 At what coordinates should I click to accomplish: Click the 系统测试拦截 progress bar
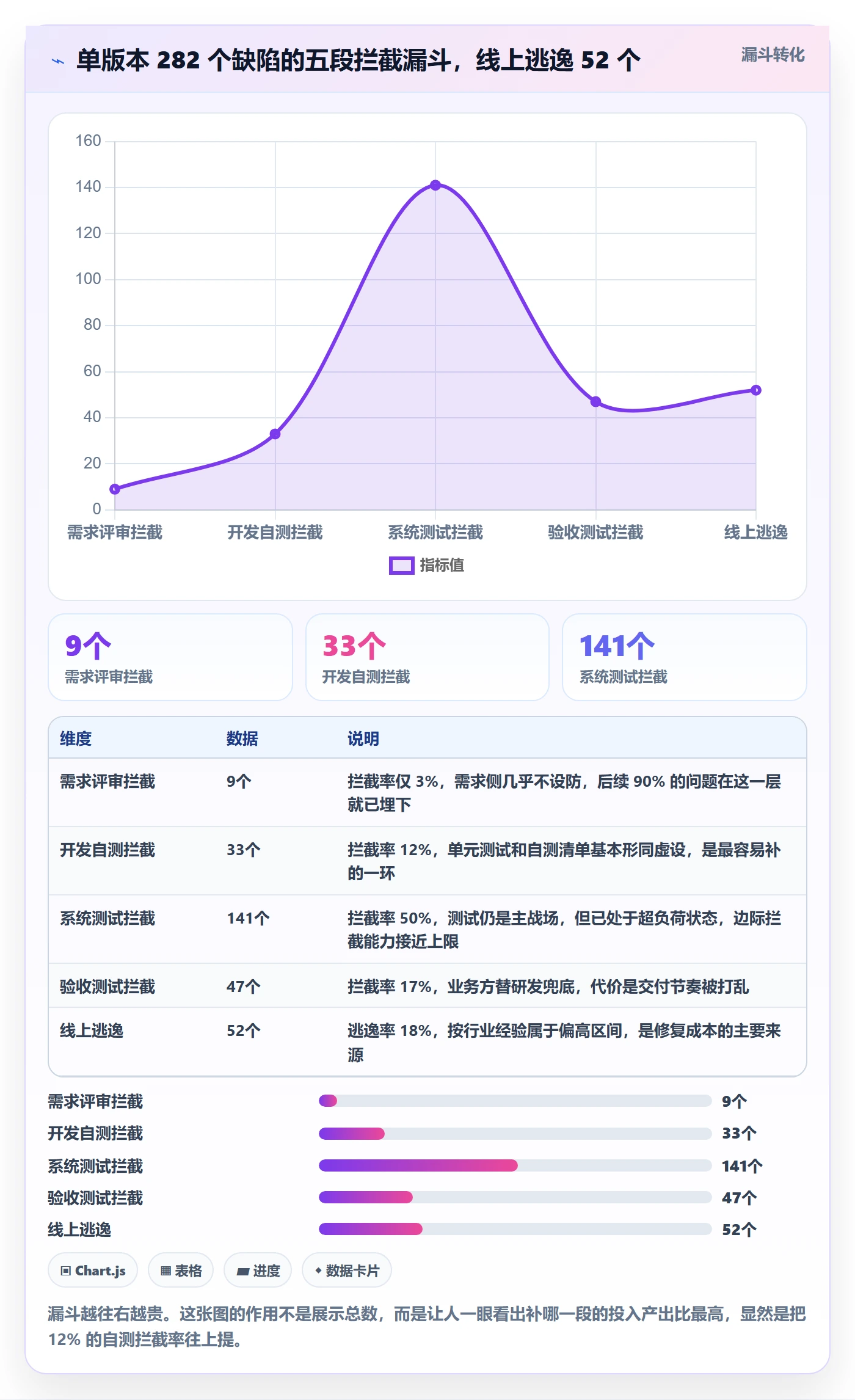click(x=515, y=1165)
